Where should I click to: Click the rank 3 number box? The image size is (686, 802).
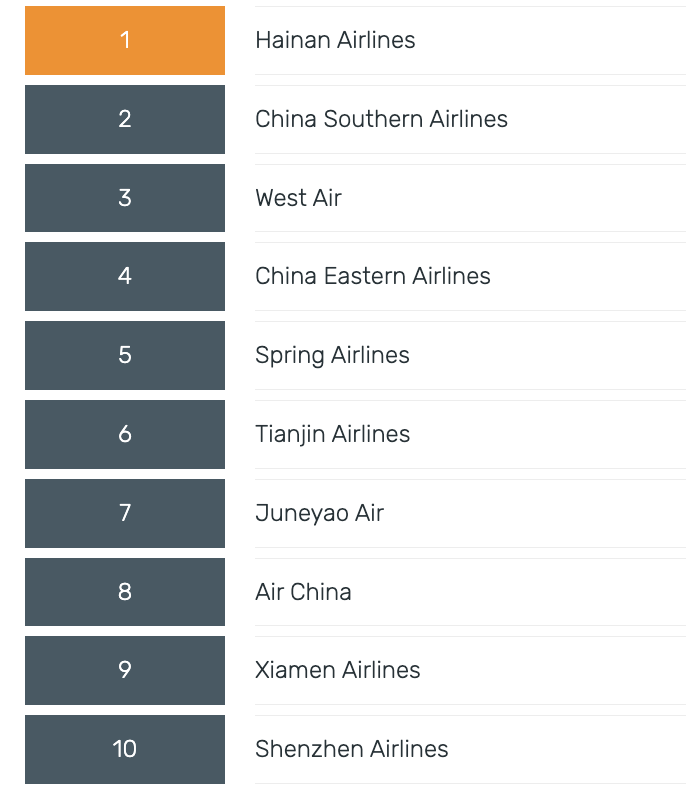tap(125, 198)
